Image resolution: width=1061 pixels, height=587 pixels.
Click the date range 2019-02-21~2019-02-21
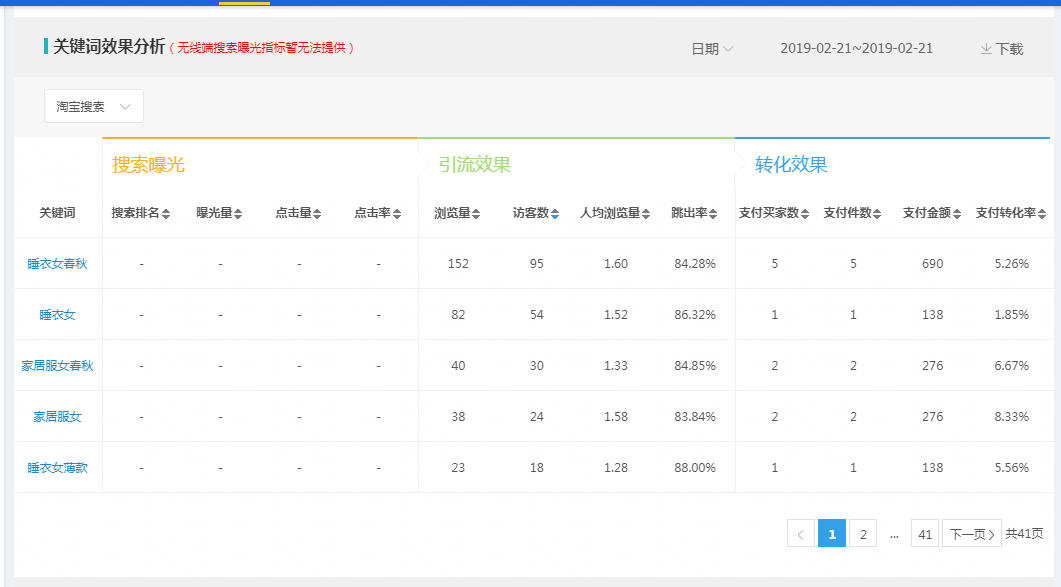click(x=856, y=49)
